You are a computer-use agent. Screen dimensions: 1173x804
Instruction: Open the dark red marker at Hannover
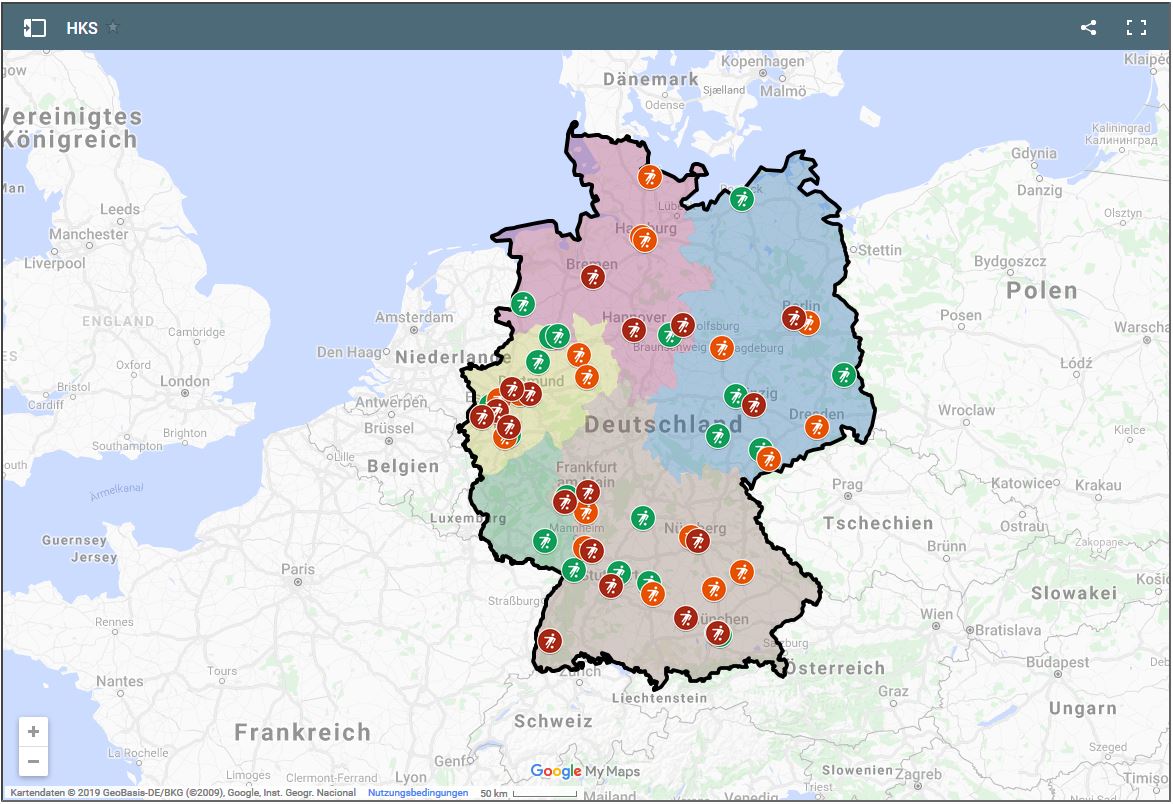[x=634, y=329]
